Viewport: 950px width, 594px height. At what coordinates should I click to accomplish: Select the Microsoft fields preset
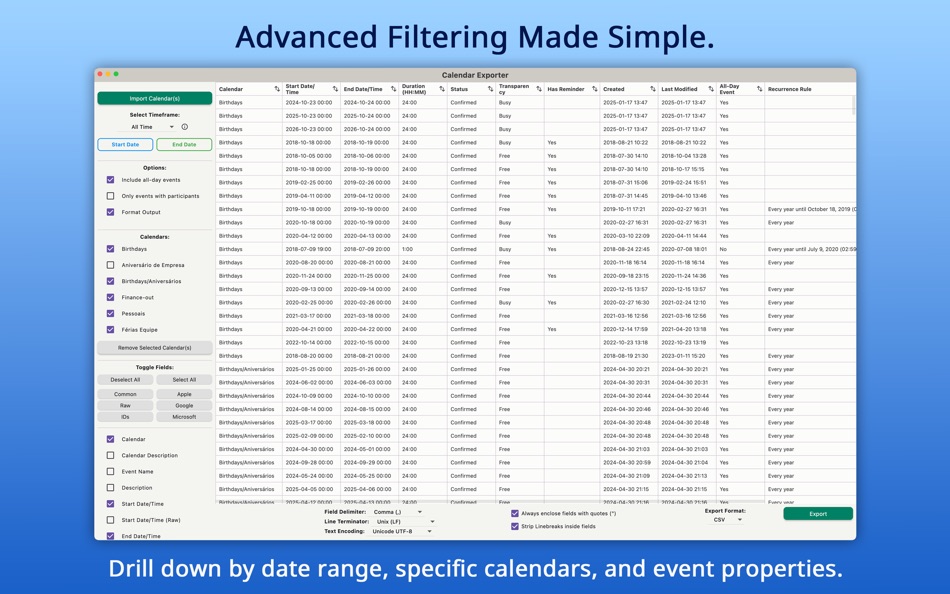pos(184,417)
